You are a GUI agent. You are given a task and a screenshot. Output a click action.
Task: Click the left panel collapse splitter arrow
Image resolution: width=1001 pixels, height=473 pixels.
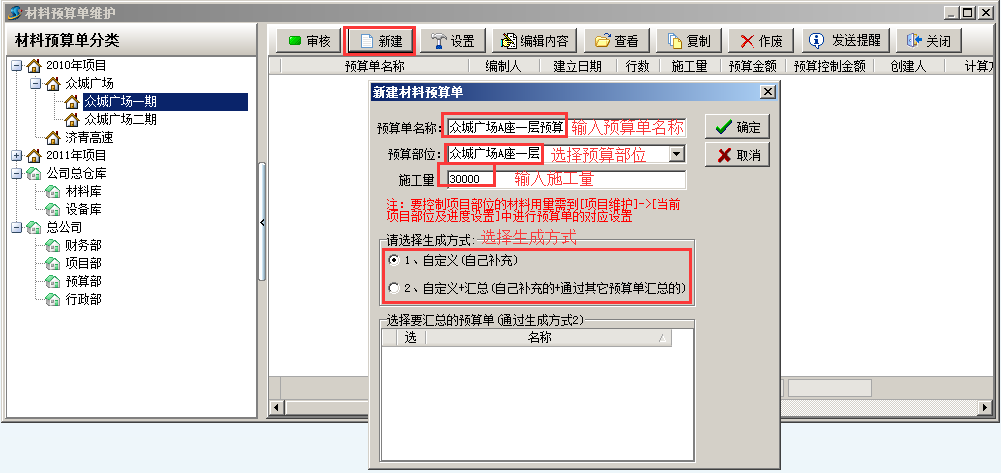(262, 222)
